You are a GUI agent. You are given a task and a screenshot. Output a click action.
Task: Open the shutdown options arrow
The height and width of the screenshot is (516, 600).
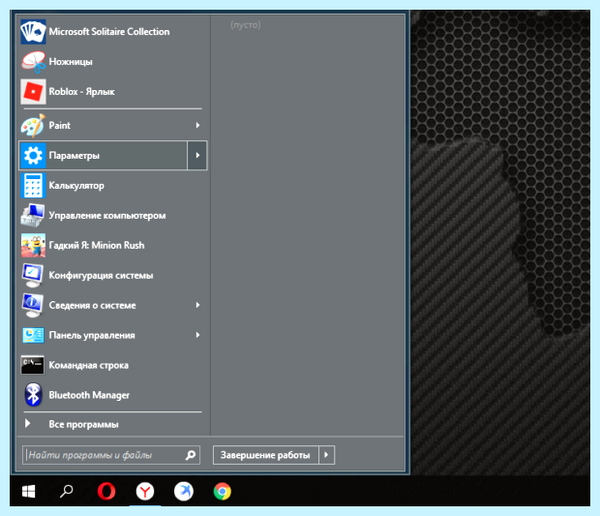pos(326,455)
